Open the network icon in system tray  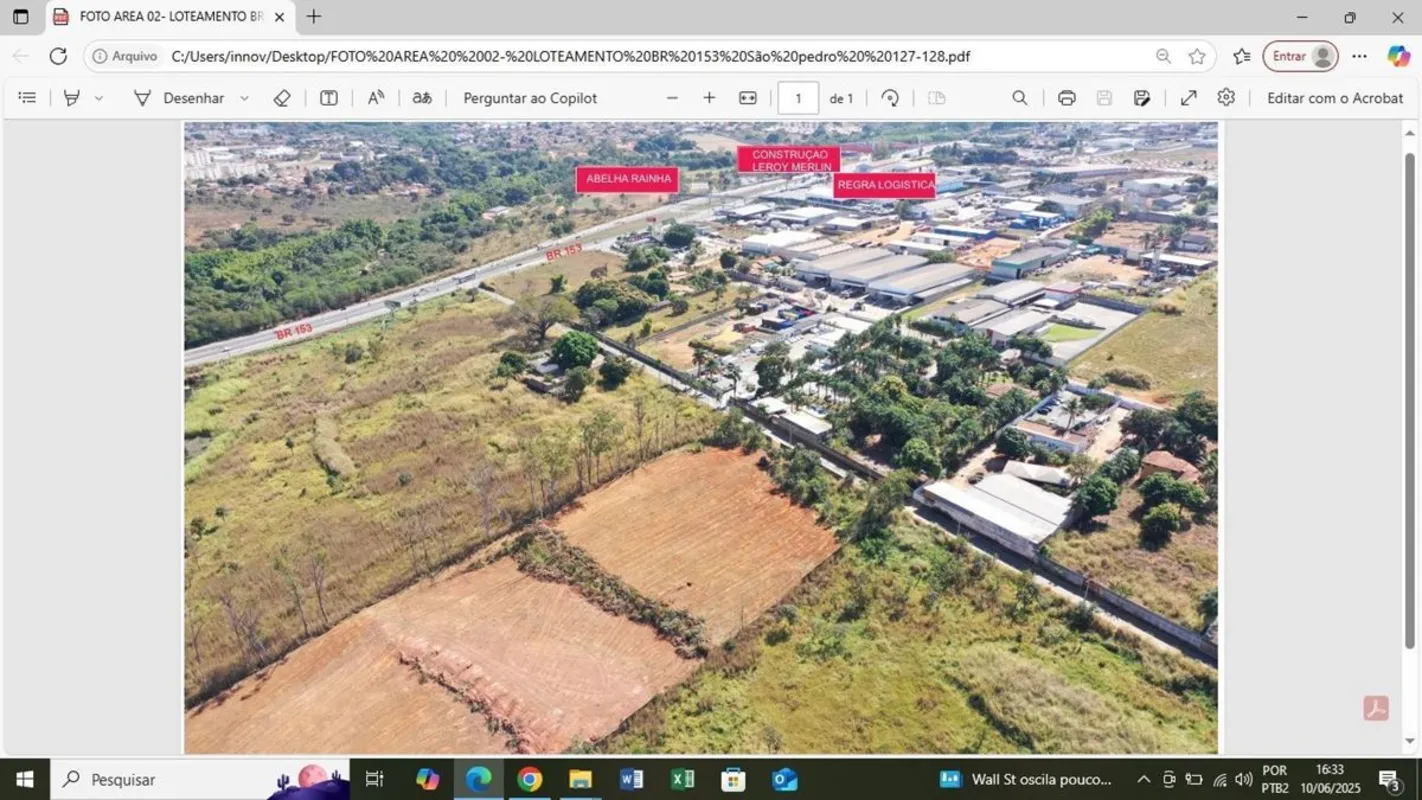point(1219,779)
